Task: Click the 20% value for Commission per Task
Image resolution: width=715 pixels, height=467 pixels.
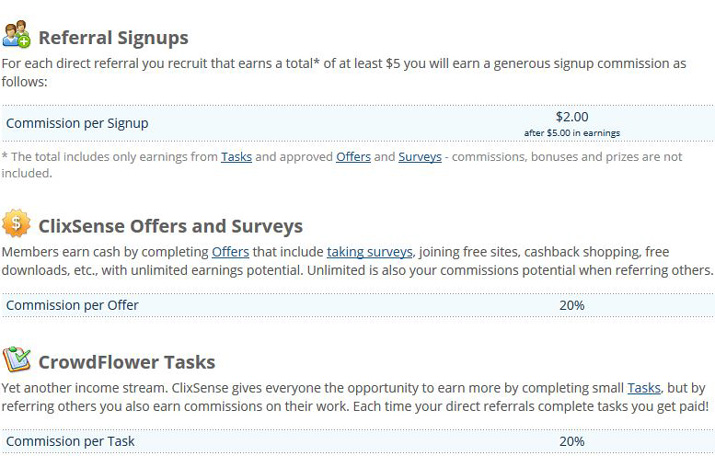Action: tap(572, 441)
